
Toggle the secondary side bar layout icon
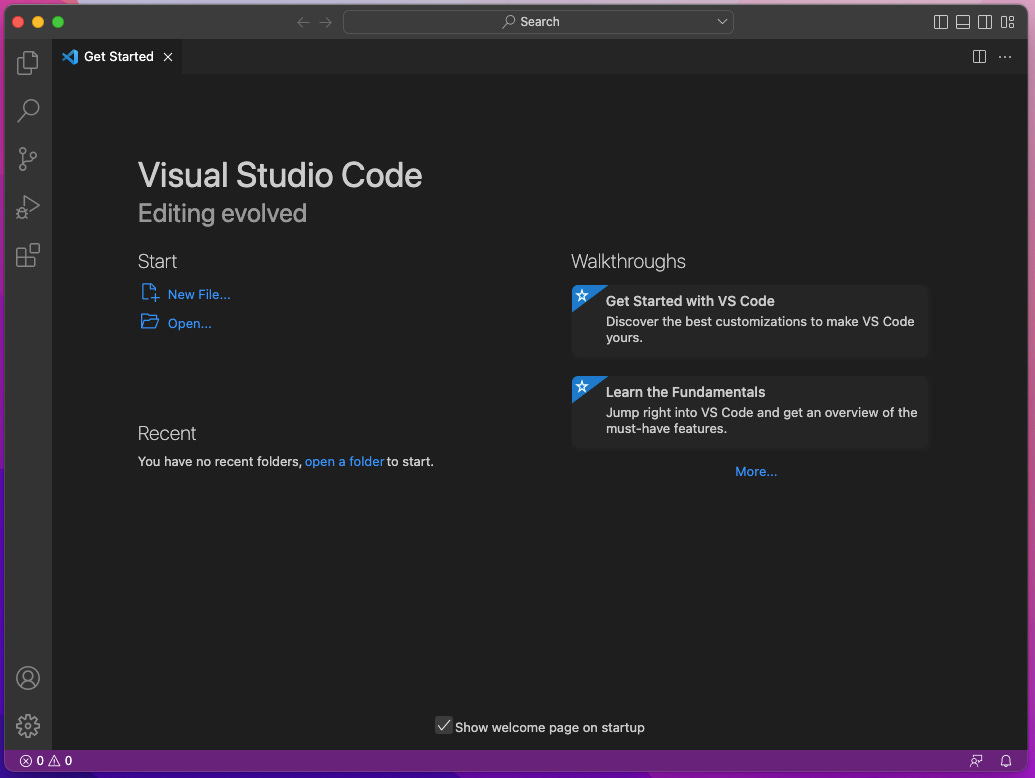[985, 22]
